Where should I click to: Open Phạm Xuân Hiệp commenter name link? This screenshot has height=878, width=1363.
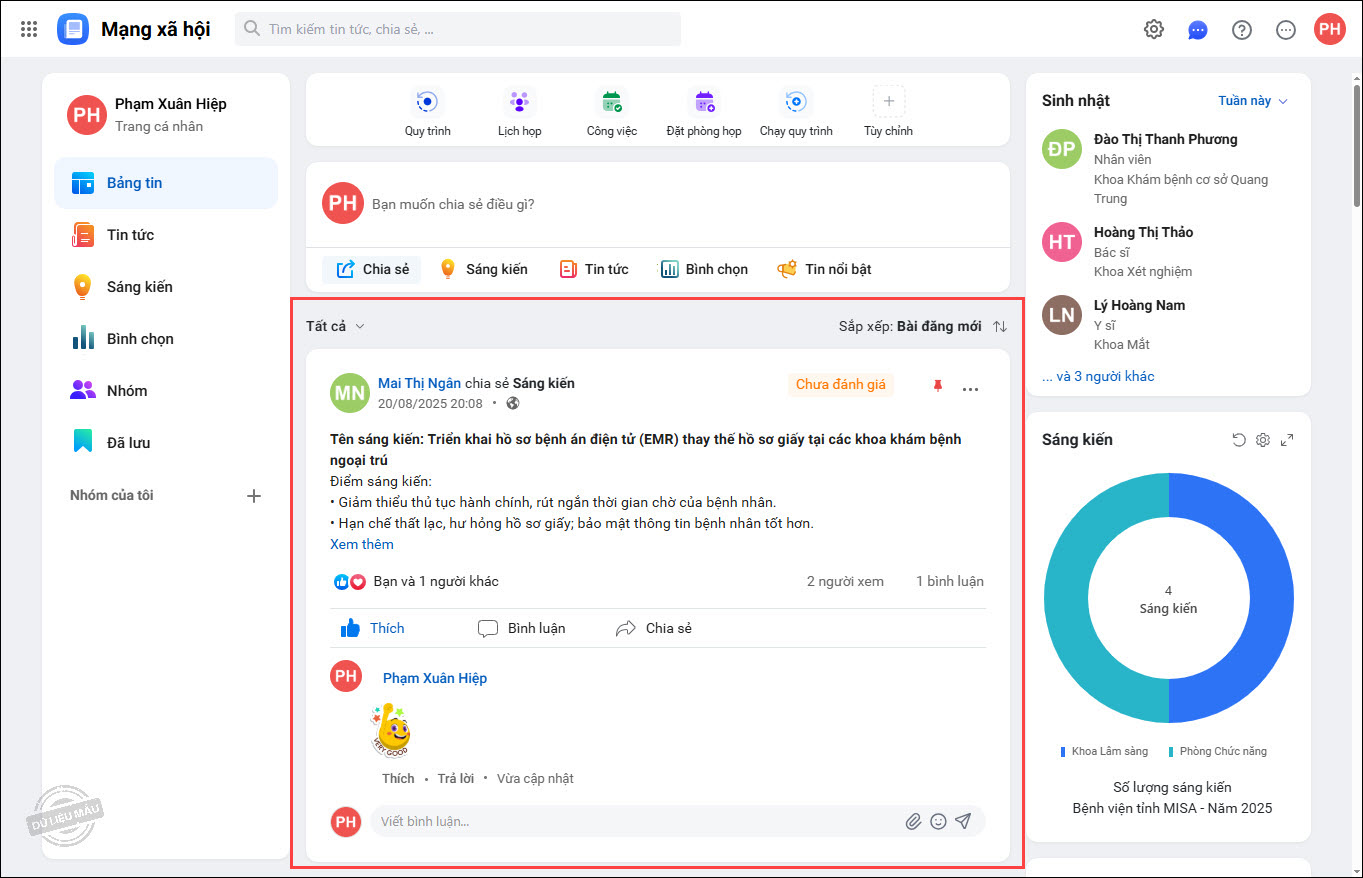pyautogui.click(x=435, y=678)
